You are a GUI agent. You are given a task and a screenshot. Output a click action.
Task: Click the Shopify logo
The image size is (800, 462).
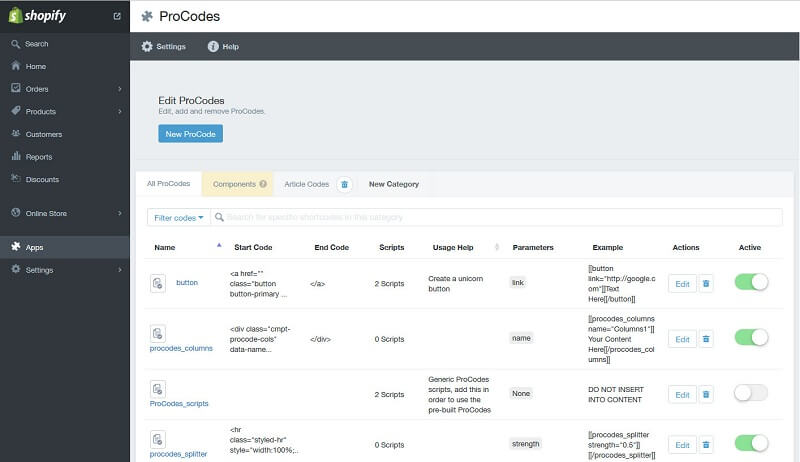point(37,15)
